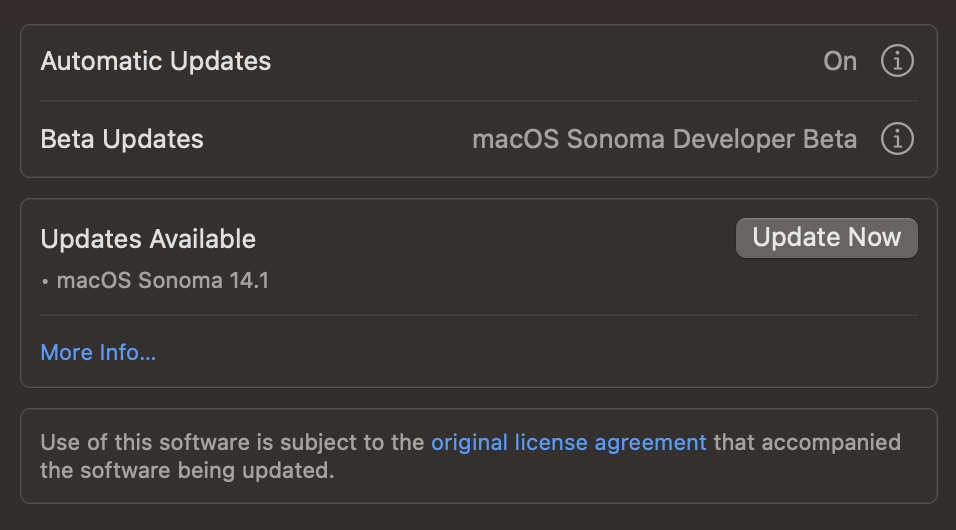Click the macOS Sonoma Developer Beta value
Screen dimensions: 956x530
click(x=664, y=139)
